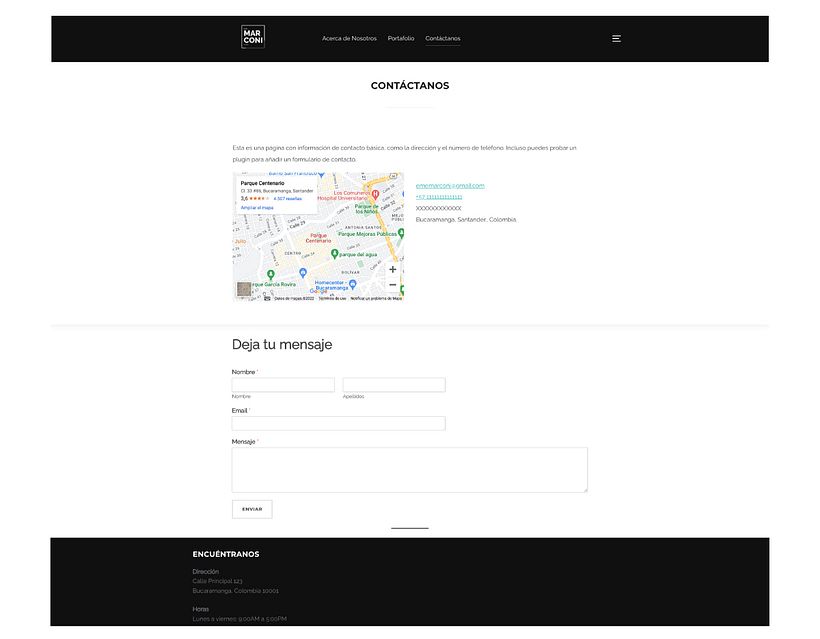Click inside the Mensaje text area
This screenshot has width=820, height=639.
pyautogui.click(x=409, y=470)
